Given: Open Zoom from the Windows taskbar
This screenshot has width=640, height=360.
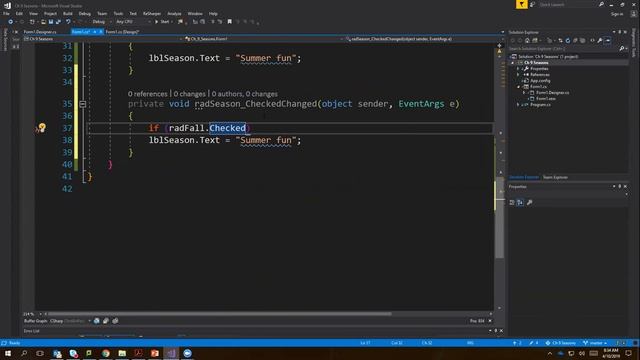Looking at the screenshot, I should [187, 353].
